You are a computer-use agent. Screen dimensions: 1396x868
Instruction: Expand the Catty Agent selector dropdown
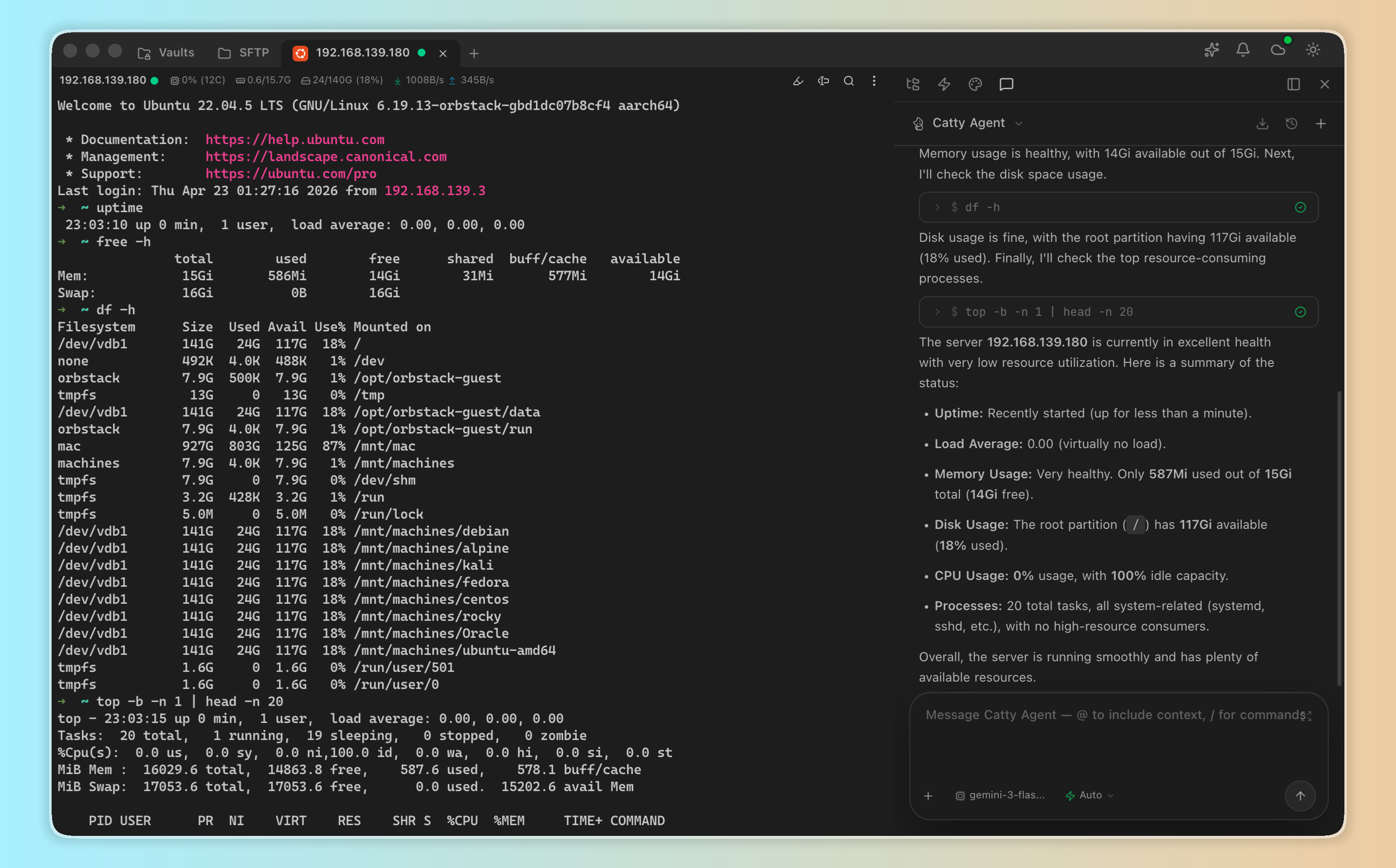968,123
